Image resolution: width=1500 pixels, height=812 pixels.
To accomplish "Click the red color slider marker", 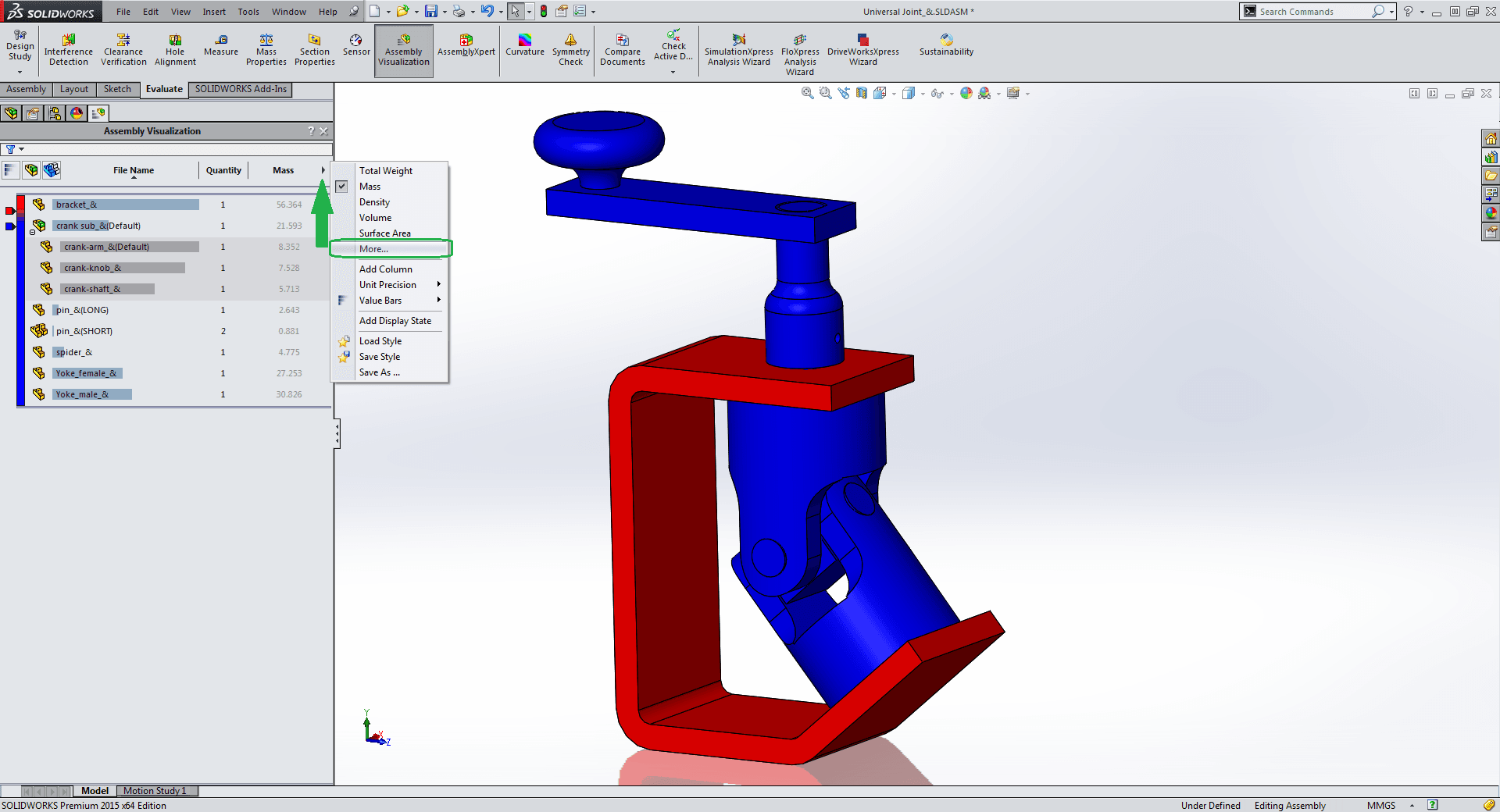I will pos(10,211).
